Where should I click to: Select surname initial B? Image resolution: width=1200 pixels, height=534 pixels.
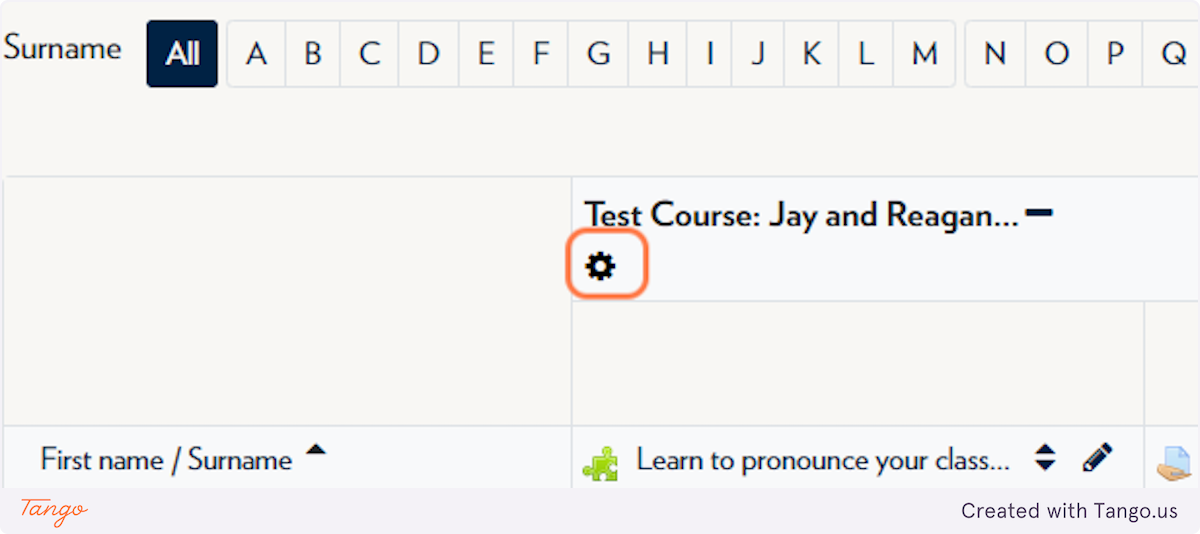[x=313, y=54]
